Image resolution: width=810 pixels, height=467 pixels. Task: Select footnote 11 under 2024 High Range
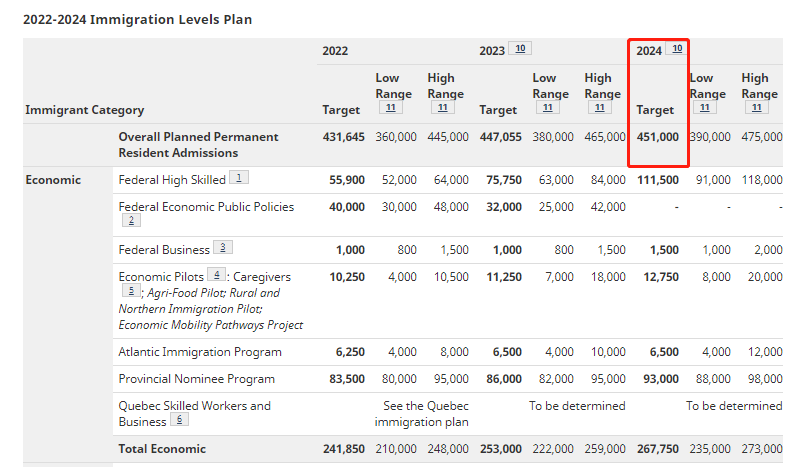757,108
